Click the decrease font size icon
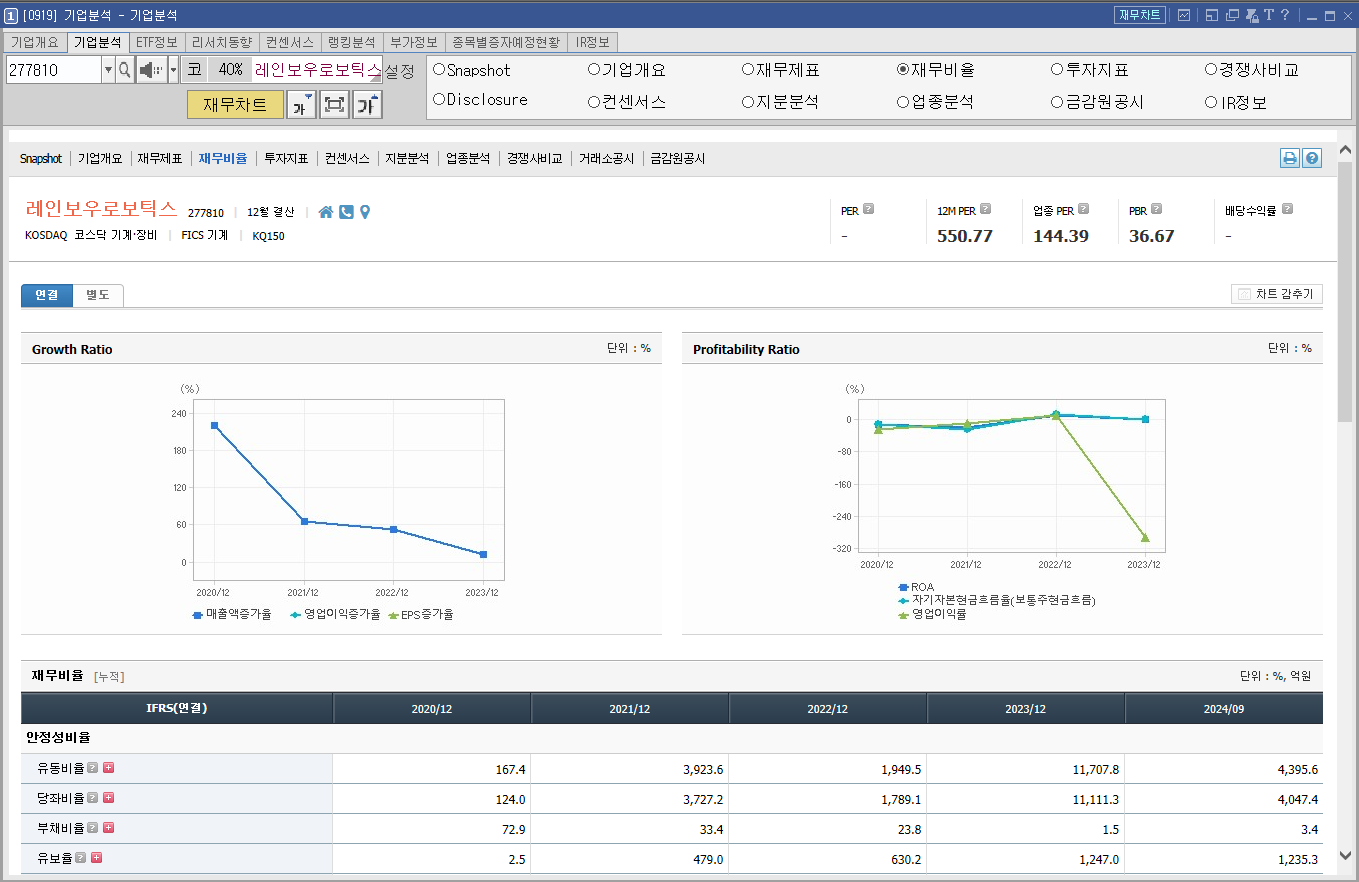The height and width of the screenshot is (882, 1359). tap(302, 104)
